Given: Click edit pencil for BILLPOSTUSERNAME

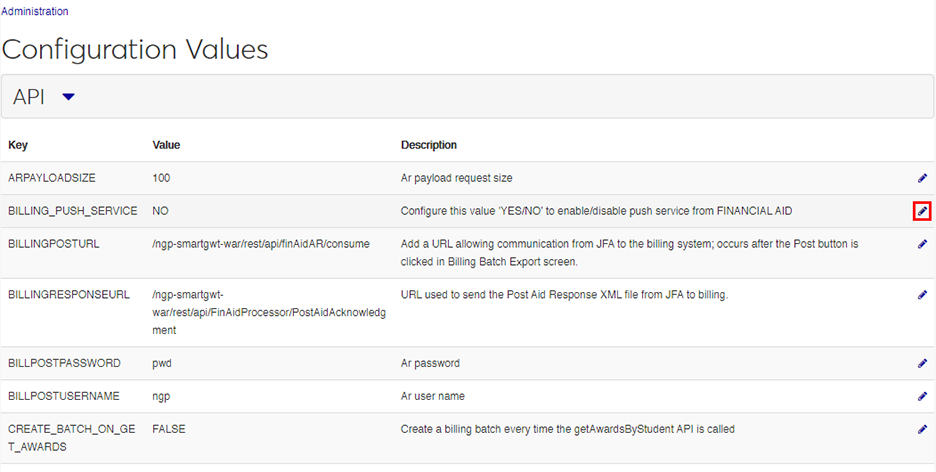Looking at the screenshot, I should click(x=922, y=396).
